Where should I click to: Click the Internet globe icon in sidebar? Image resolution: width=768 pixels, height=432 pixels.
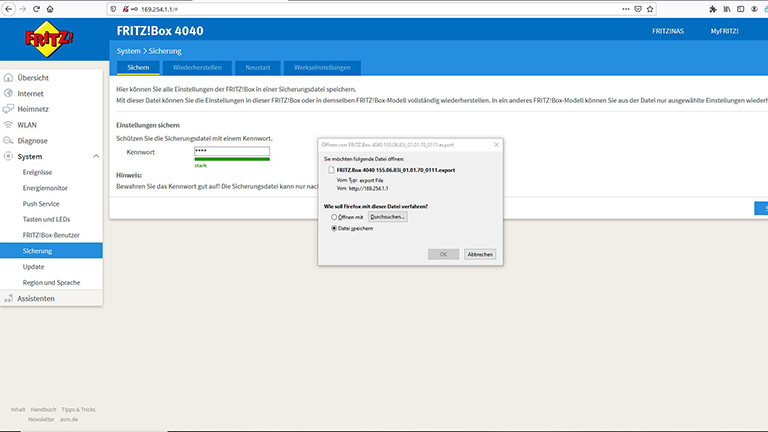click(x=9, y=93)
